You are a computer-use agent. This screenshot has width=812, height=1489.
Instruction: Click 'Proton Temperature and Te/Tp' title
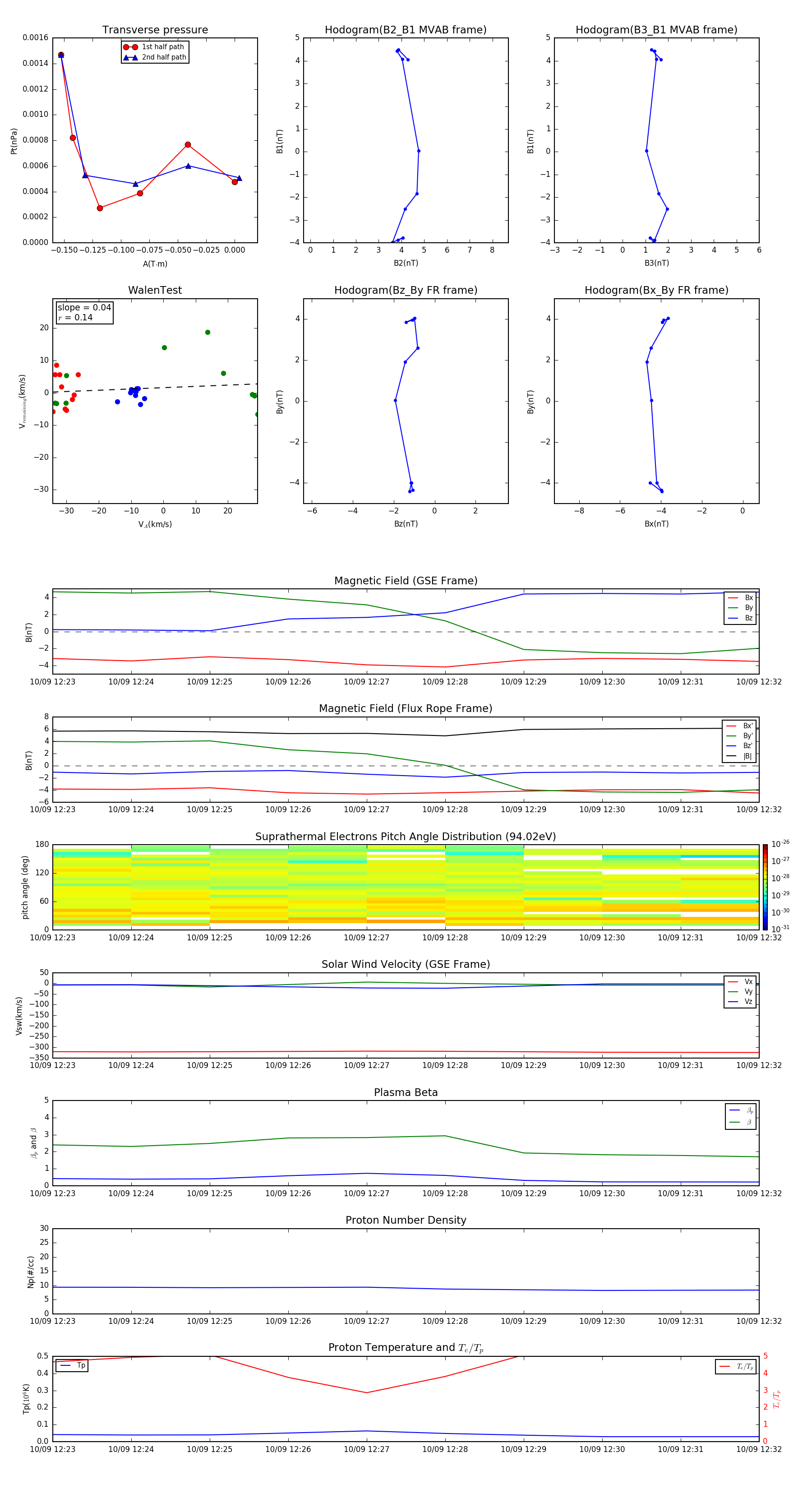pos(406,1348)
